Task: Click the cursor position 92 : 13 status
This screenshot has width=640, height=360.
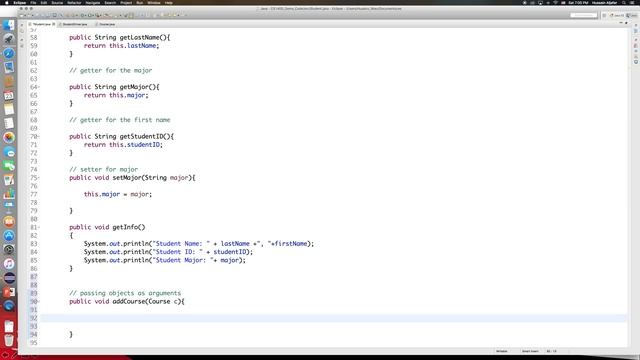Action: [551, 351]
